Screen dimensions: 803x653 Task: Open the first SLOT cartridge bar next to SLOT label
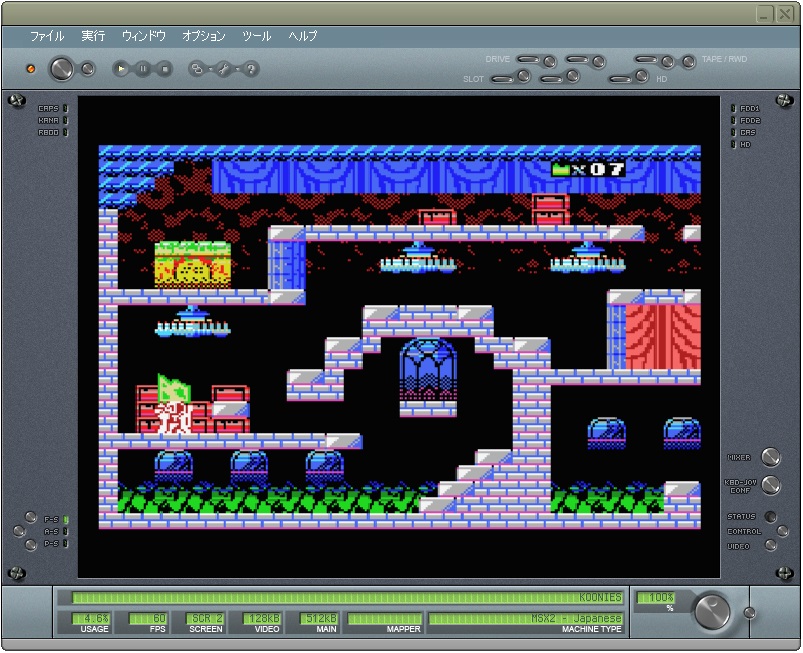click(502, 79)
